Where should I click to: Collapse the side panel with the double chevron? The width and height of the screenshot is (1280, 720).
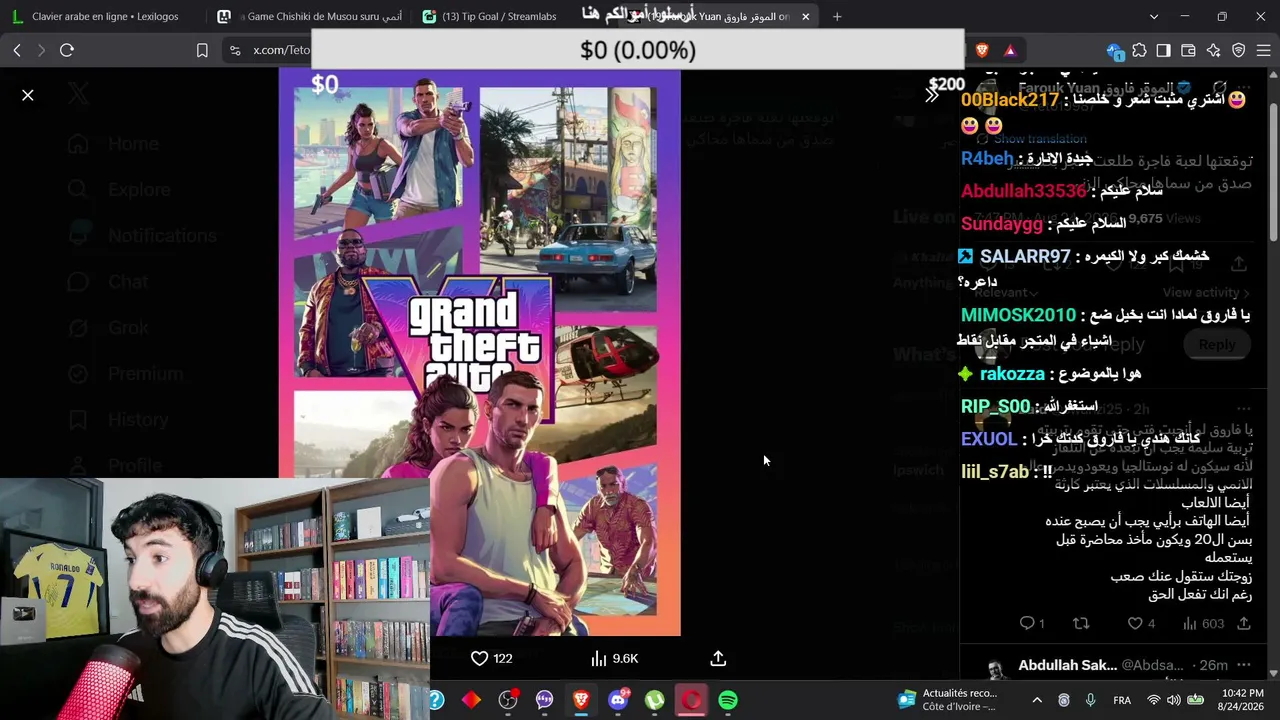(932, 95)
